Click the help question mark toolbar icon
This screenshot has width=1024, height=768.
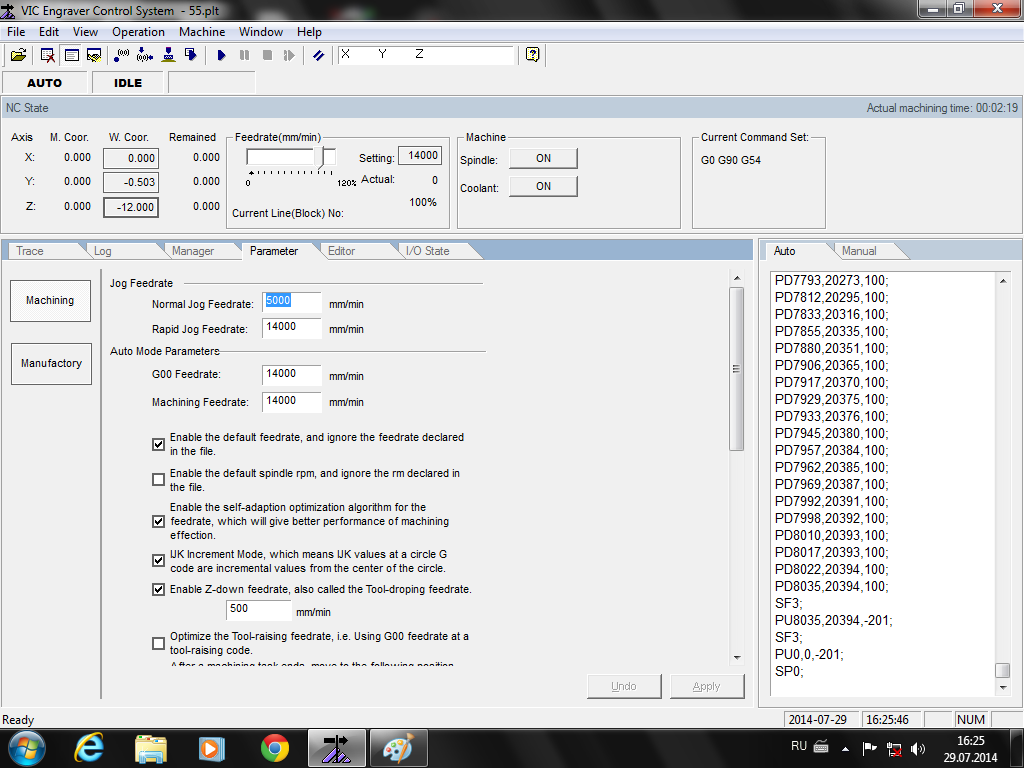532,55
